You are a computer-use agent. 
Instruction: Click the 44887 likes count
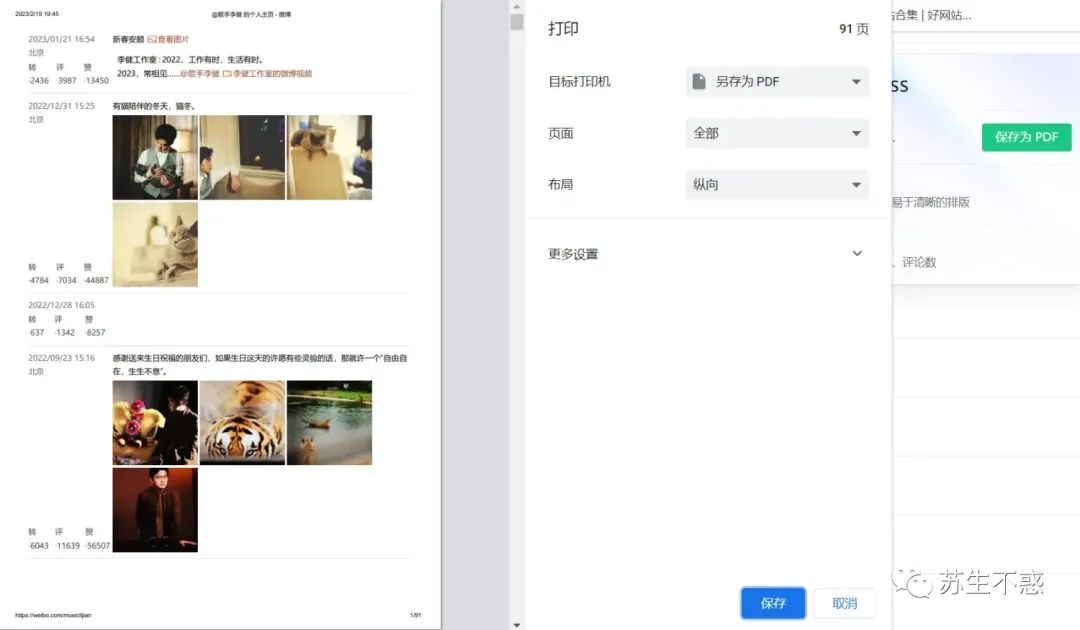[96, 280]
